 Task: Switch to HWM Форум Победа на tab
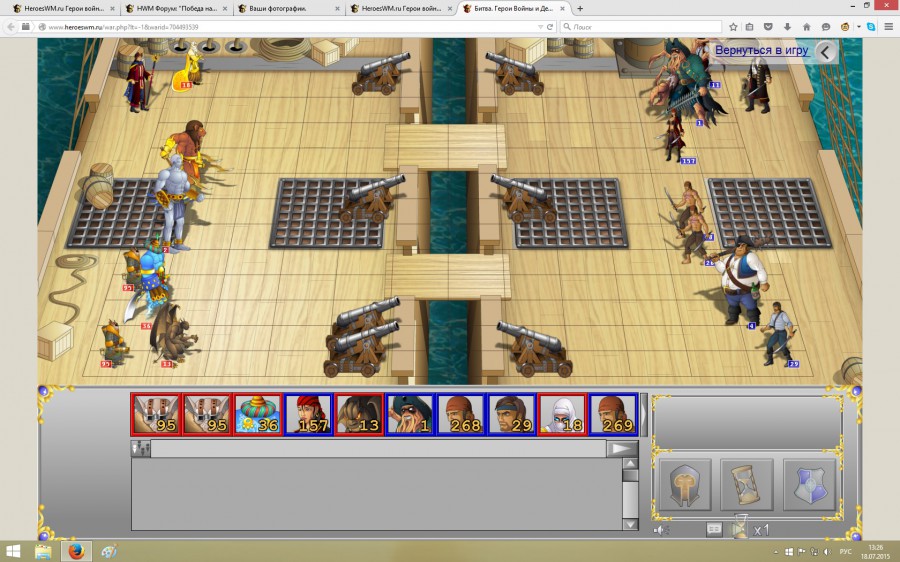click(176, 9)
